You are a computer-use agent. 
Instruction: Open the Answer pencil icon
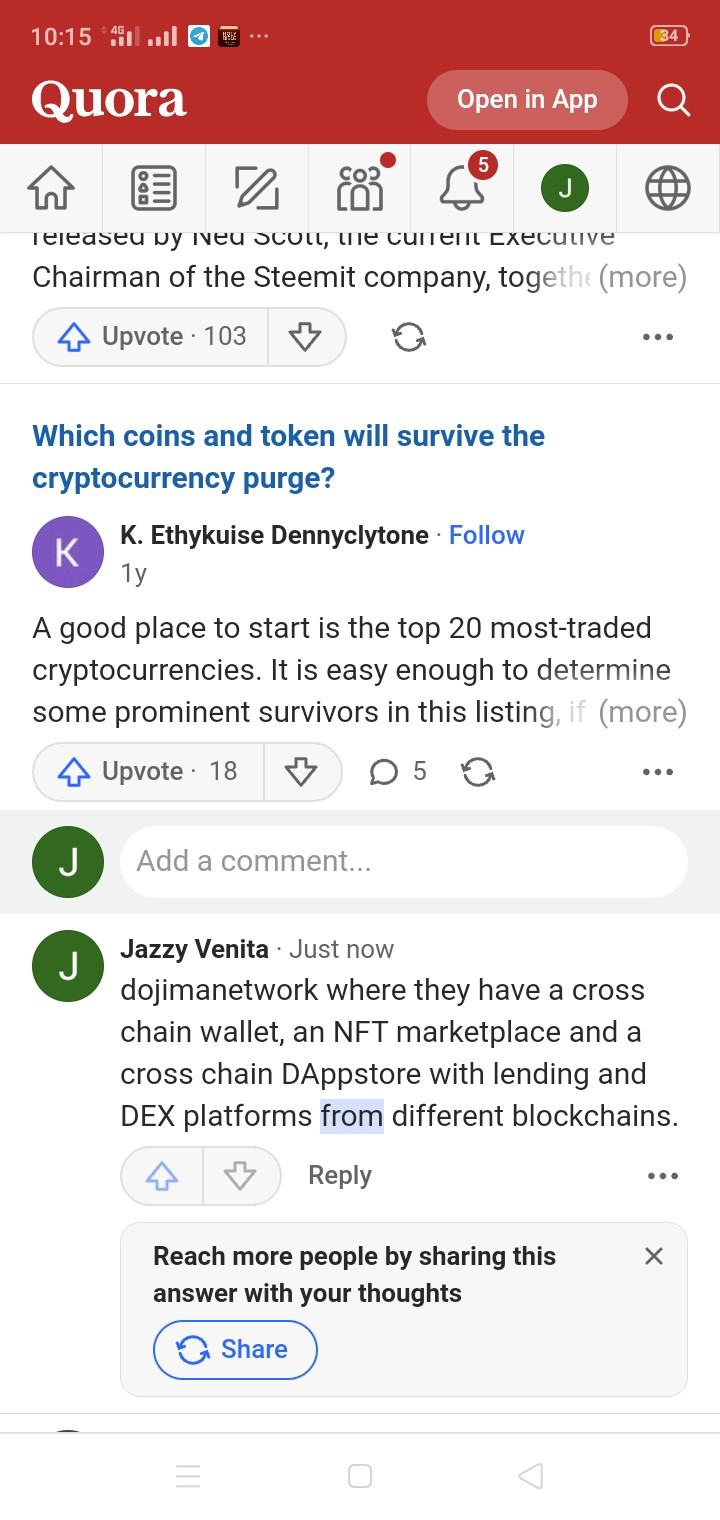[x=257, y=187]
